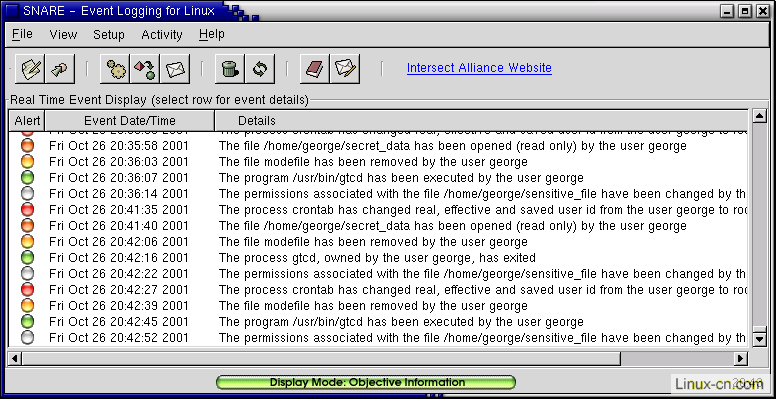Click the green trash can toolbar icon
The width and height of the screenshot is (776, 399).
tap(230, 69)
